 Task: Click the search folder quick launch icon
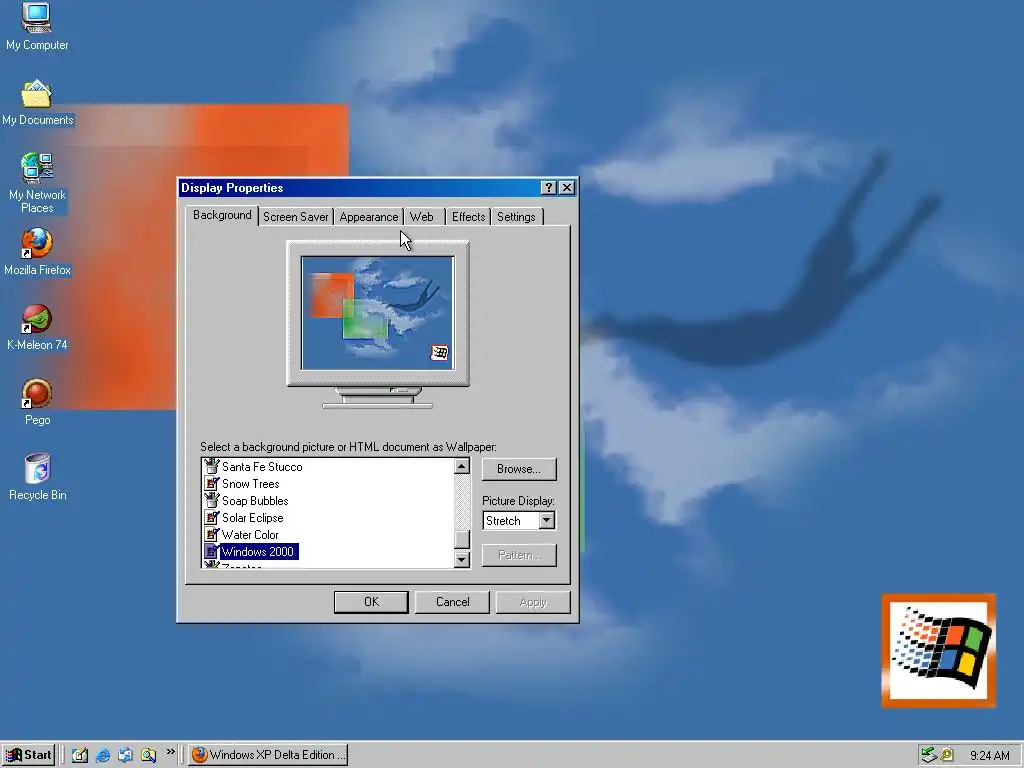tap(148, 755)
